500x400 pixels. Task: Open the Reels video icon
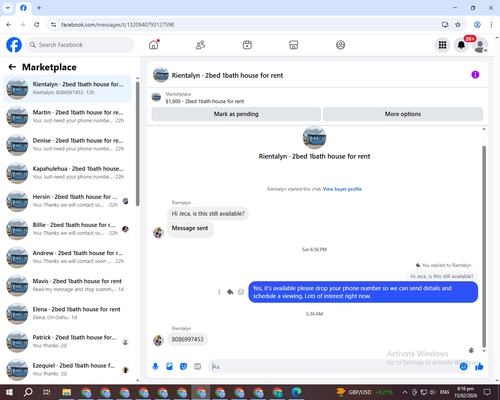(x=247, y=45)
